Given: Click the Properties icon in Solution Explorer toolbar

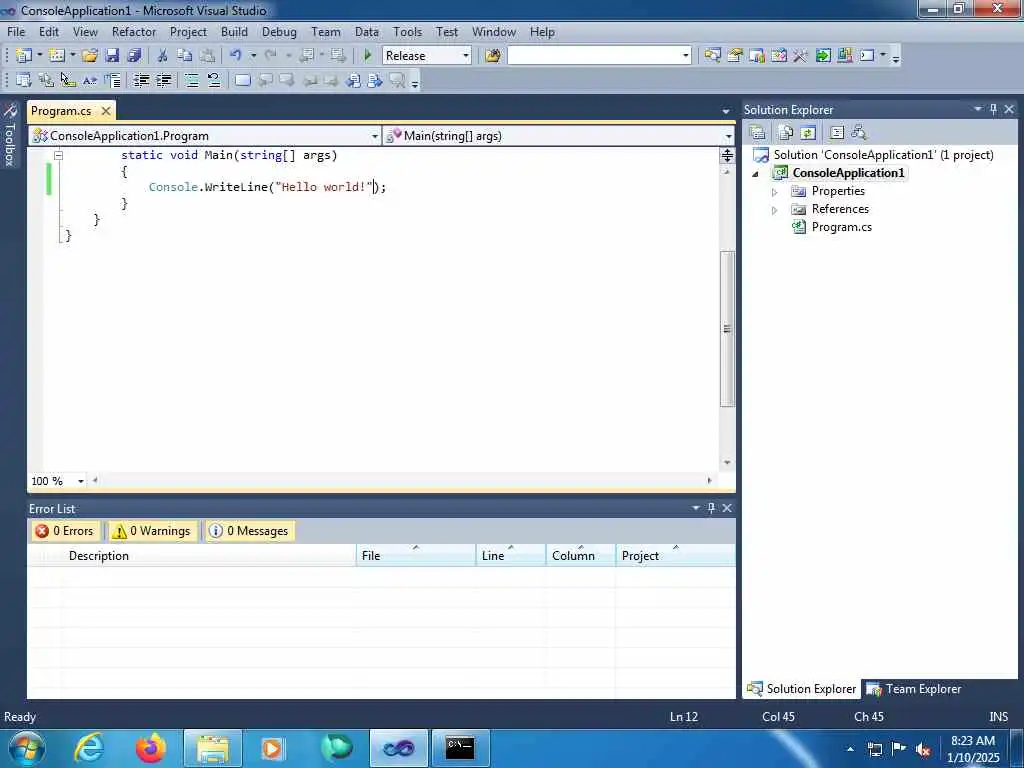Looking at the screenshot, I should click(x=758, y=133).
